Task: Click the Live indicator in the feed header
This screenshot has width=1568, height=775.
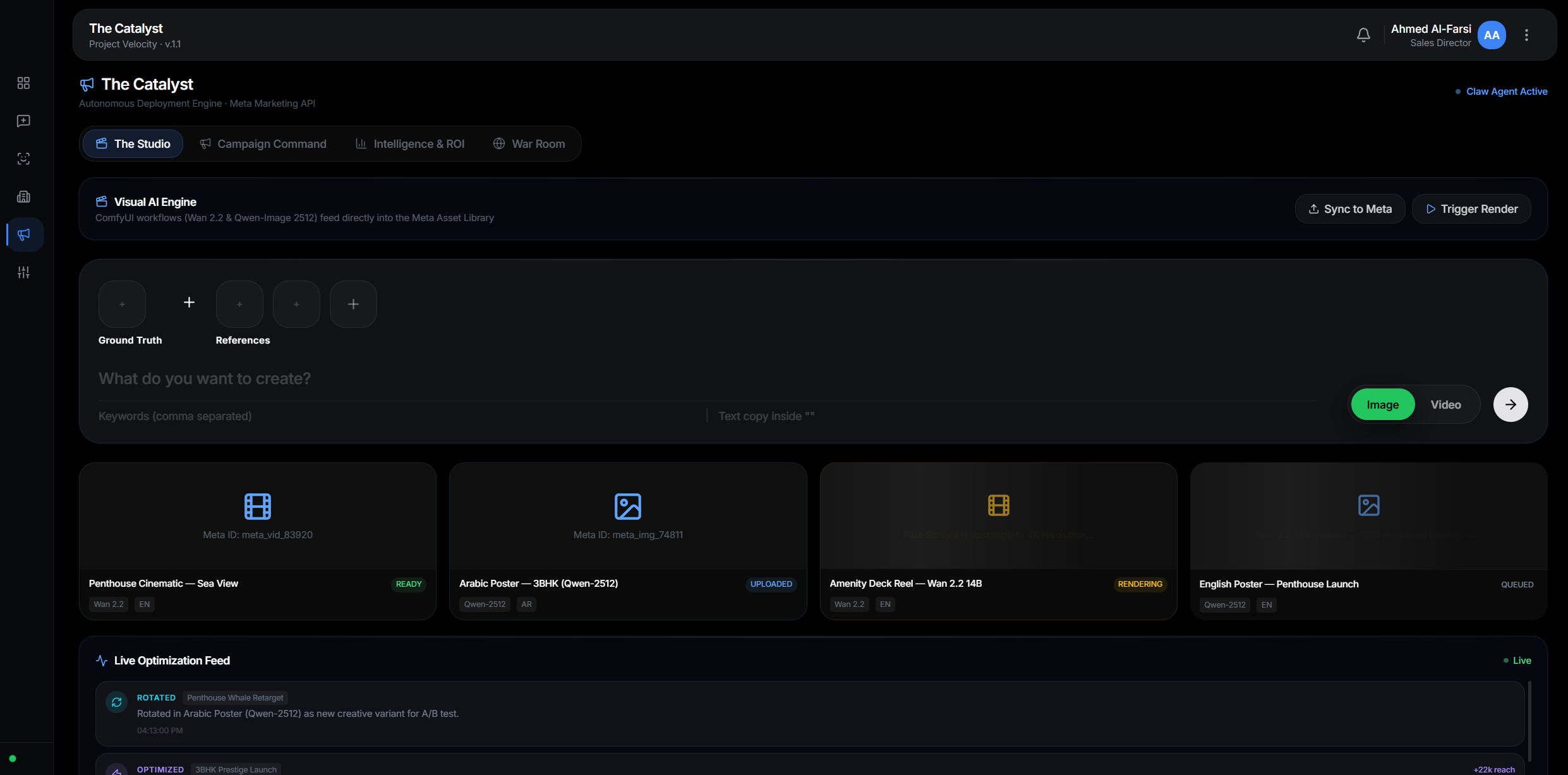Action: [1517, 661]
